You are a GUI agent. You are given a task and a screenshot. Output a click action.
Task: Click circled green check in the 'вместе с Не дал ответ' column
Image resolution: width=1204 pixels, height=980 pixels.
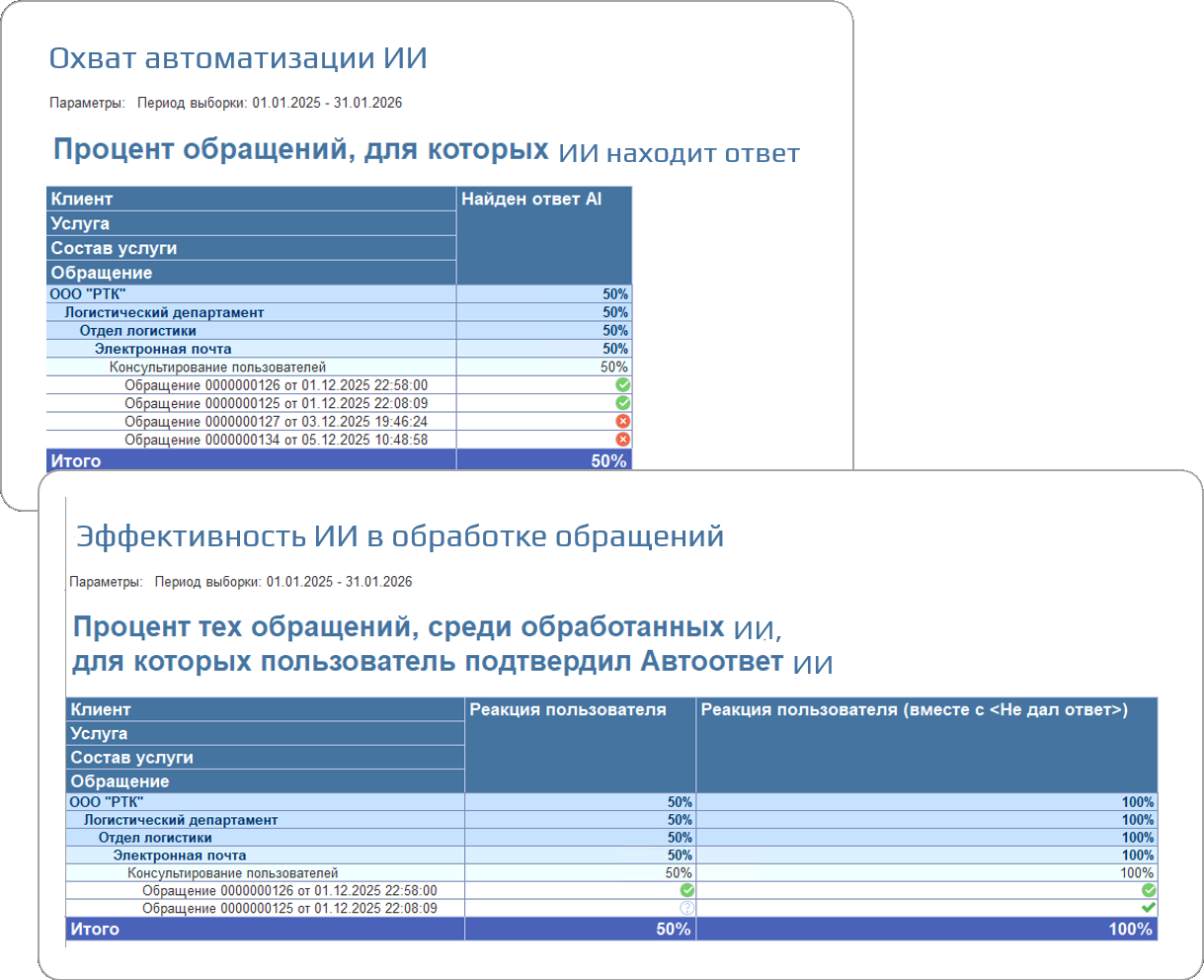coord(1148,890)
